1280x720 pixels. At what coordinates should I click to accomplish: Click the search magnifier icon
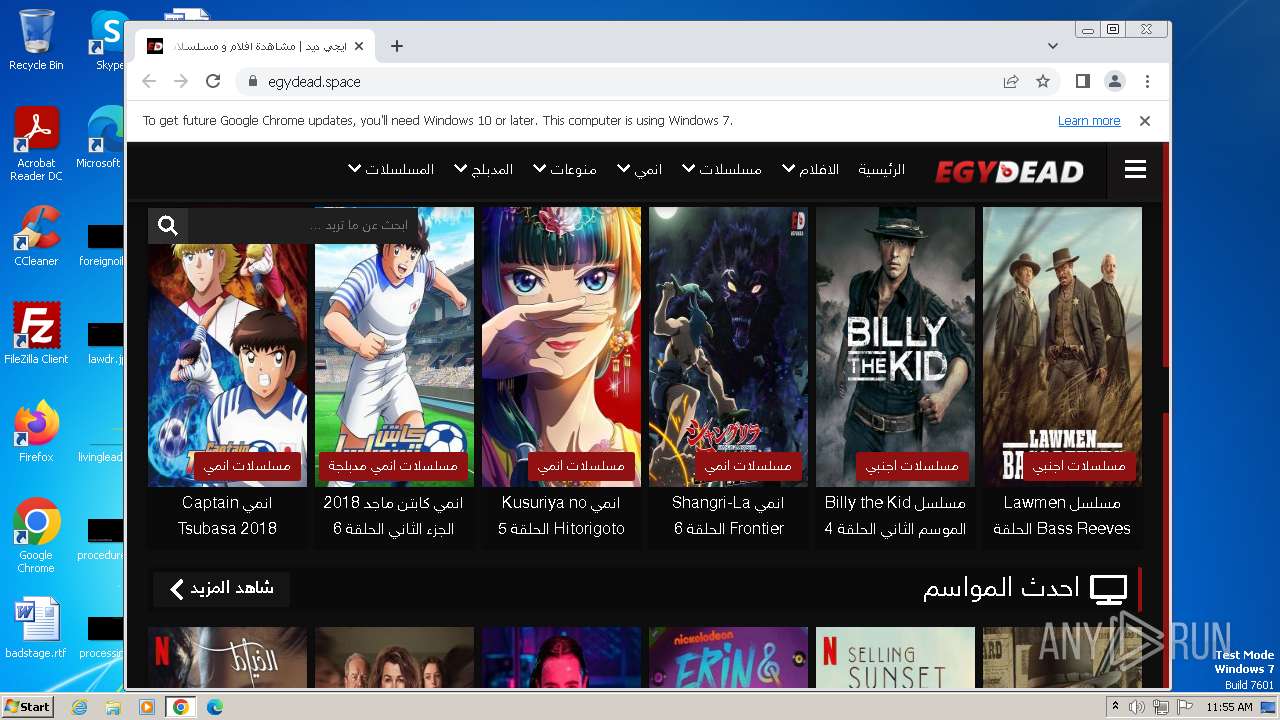tap(168, 226)
